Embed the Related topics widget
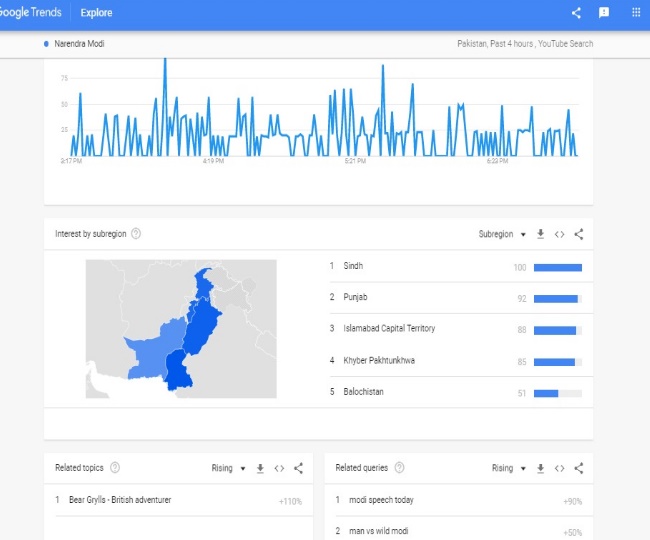The height and width of the screenshot is (540, 650). [x=279, y=468]
